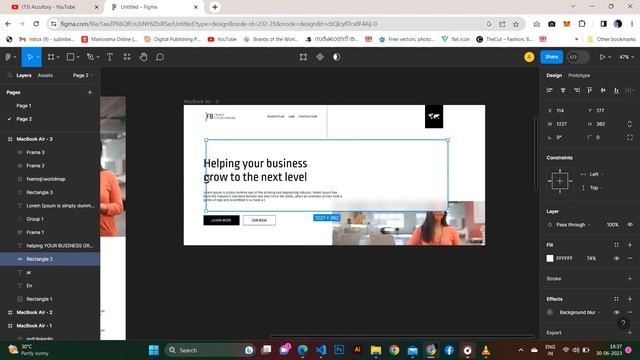Click the layer opacity 100% field

[612, 224]
